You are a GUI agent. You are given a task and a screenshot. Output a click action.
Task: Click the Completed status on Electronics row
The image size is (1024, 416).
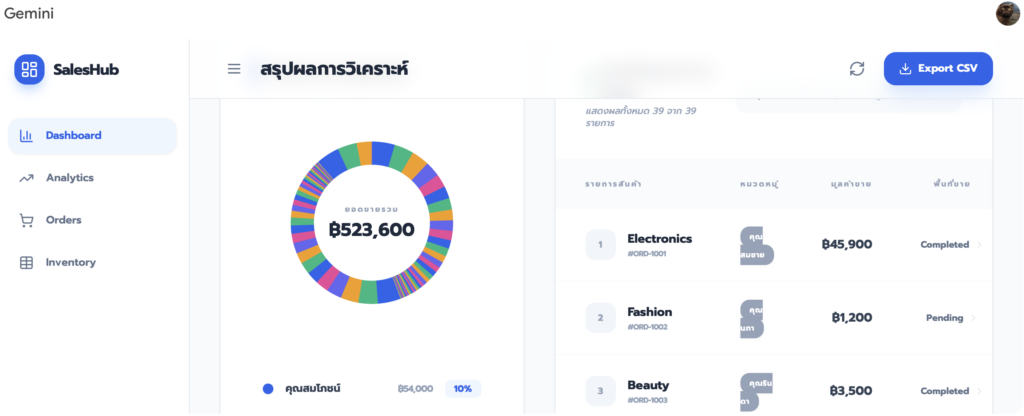pyautogui.click(x=944, y=245)
